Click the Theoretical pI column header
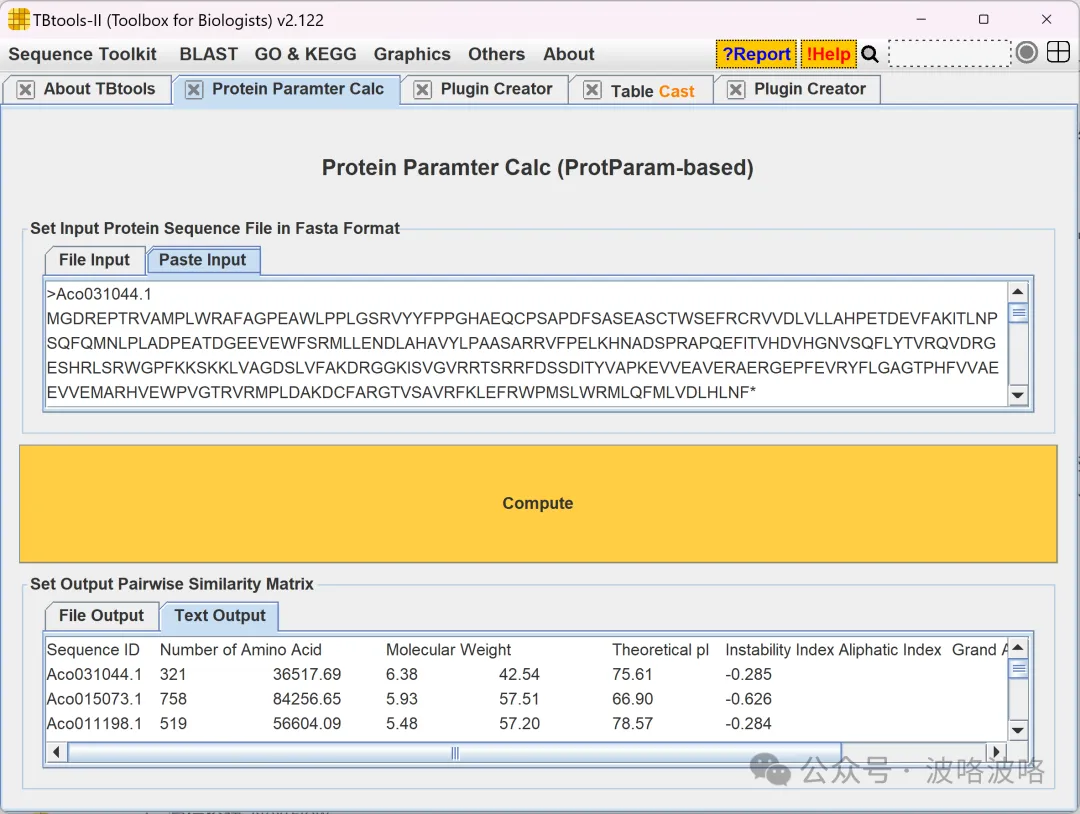 tap(661, 650)
